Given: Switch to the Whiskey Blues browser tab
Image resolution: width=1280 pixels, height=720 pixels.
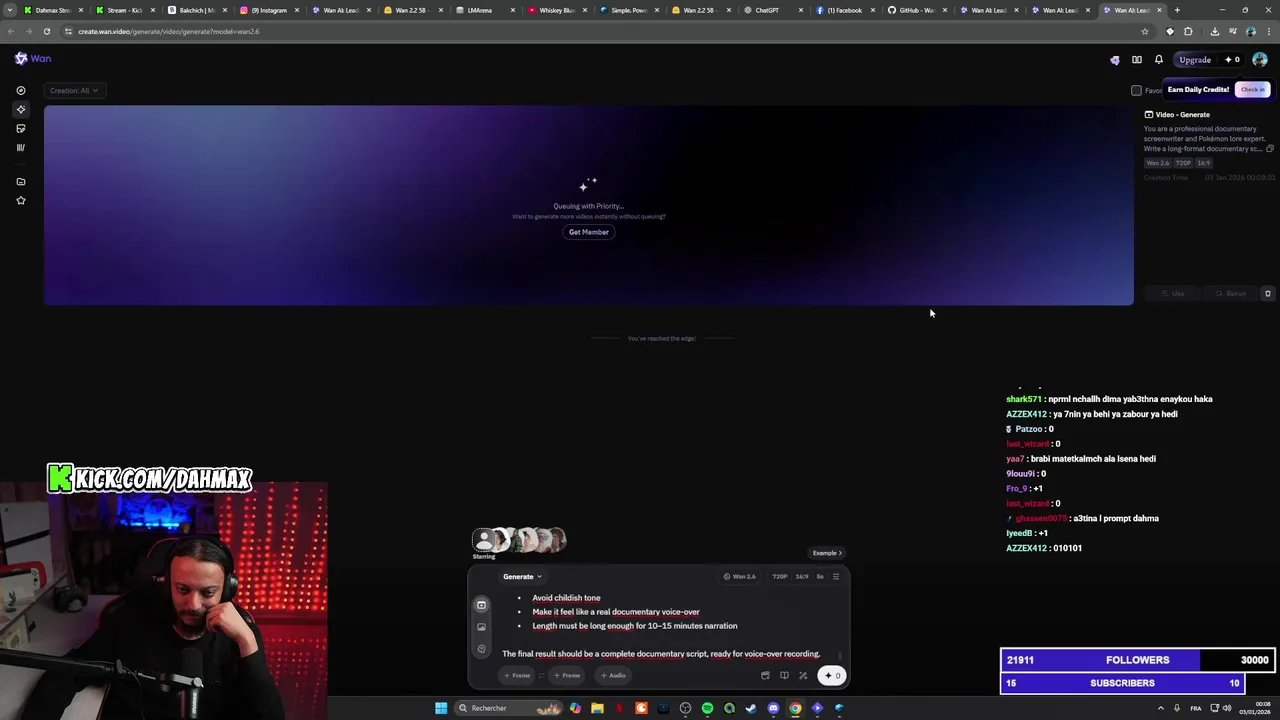Looking at the screenshot, I should (x=557, y=10).
